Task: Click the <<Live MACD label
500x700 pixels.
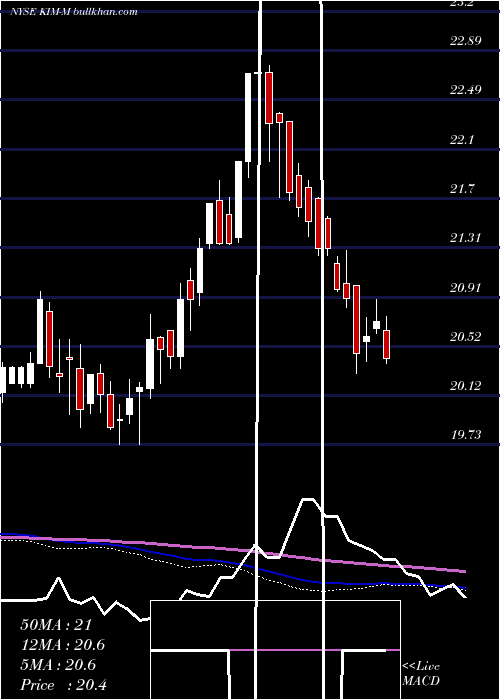Action: click(421, 673)
